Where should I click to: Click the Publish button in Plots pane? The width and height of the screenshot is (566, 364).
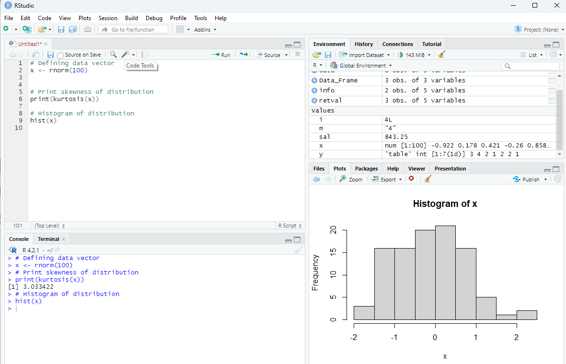point(530,179)
